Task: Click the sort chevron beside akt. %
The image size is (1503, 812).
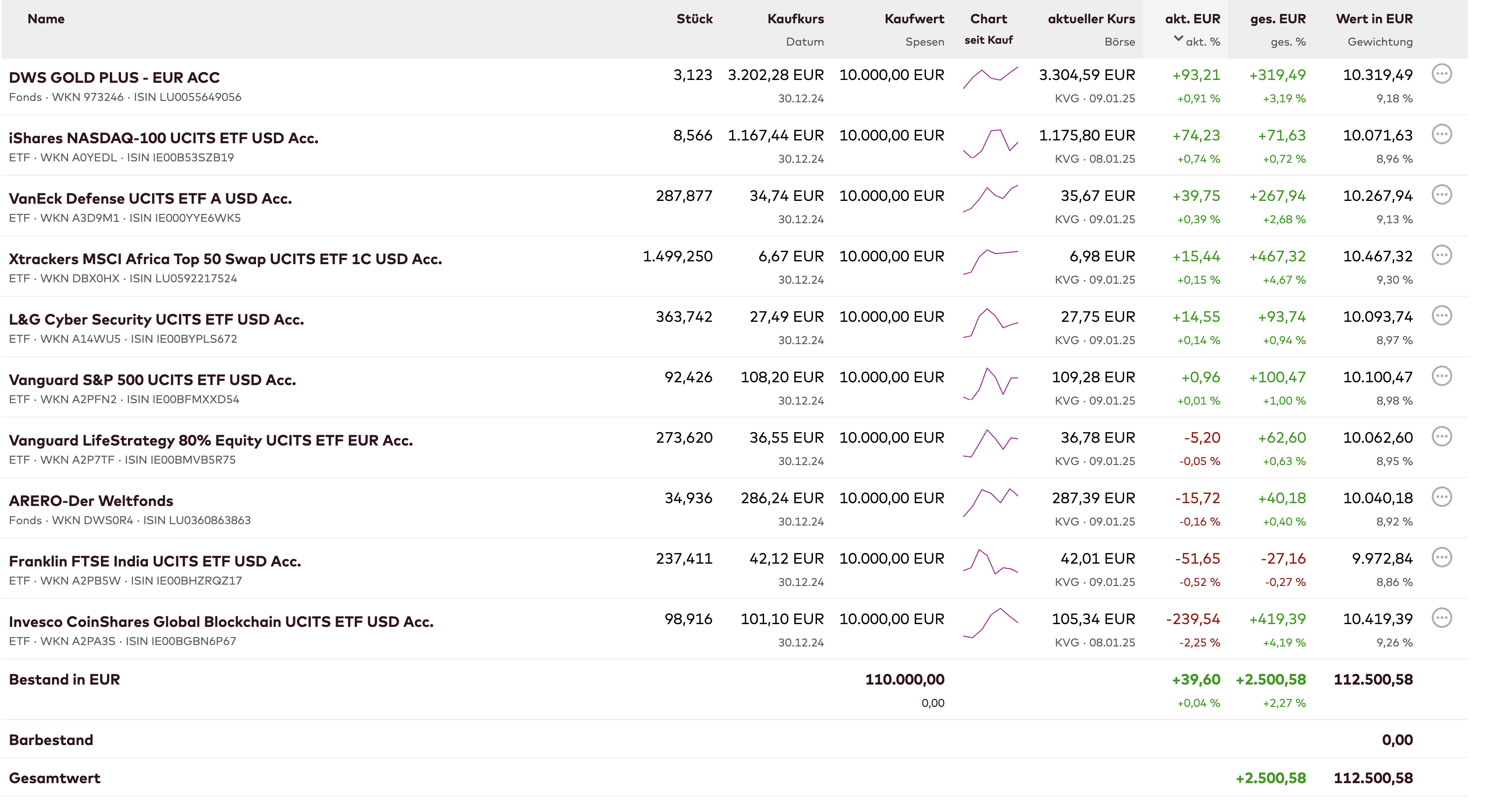Action: [x=1178, y=39]
